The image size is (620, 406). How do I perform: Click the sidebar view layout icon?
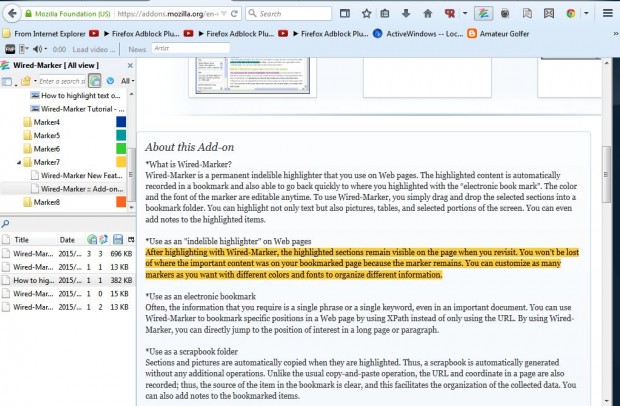point(7,81)
